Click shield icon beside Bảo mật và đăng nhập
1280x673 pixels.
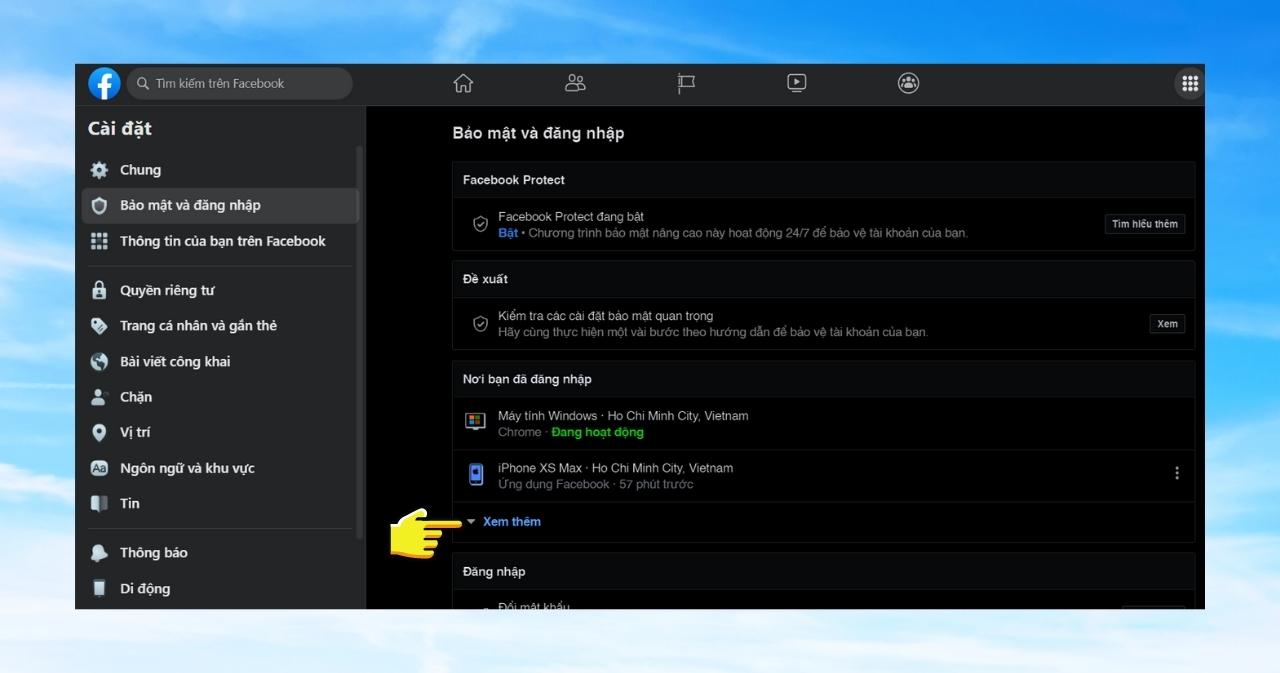tap(99, 206)
